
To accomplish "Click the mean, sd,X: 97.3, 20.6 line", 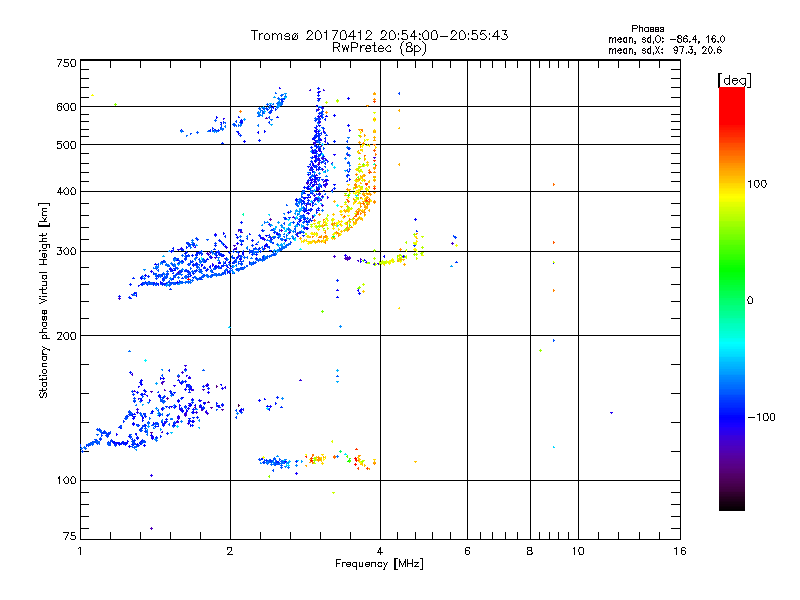I will tap(665, 50).
